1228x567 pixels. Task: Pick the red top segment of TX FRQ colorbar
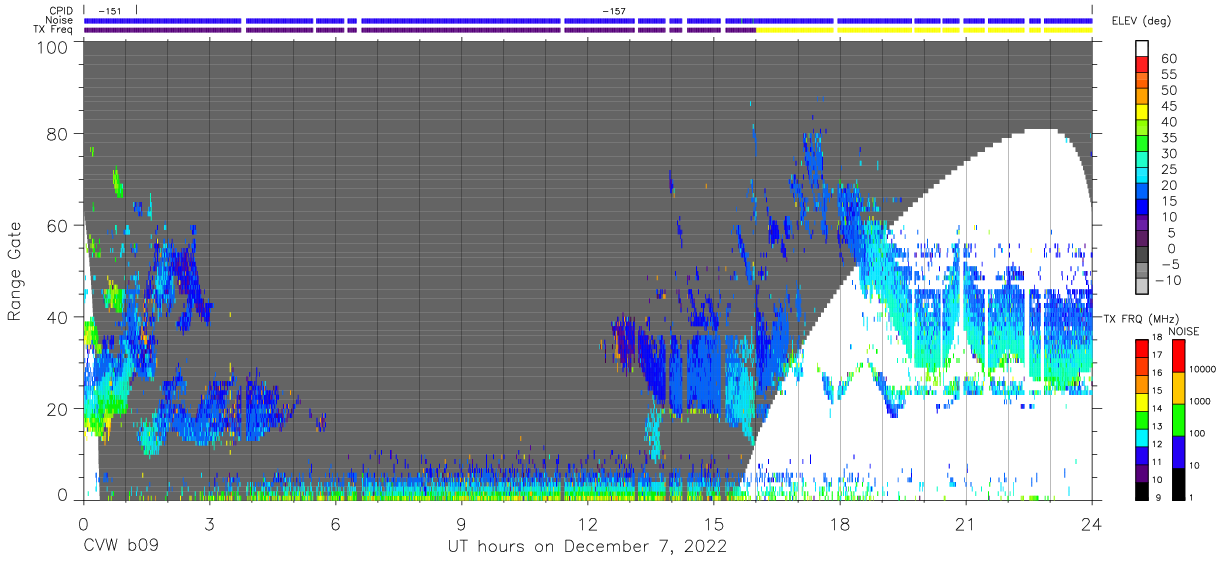(x=1141, y=348)
